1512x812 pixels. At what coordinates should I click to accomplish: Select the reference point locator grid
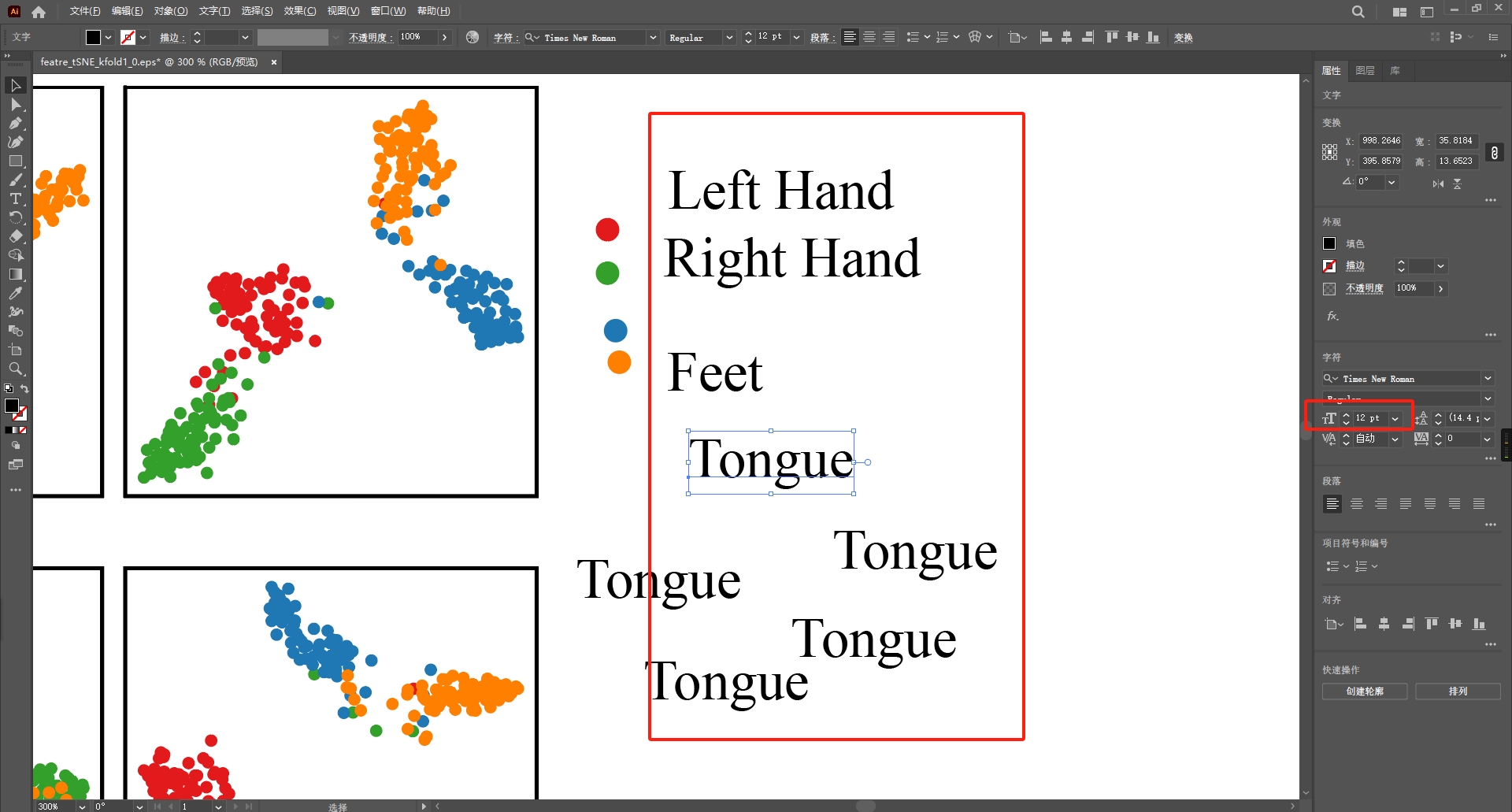tap(1329, 152)
